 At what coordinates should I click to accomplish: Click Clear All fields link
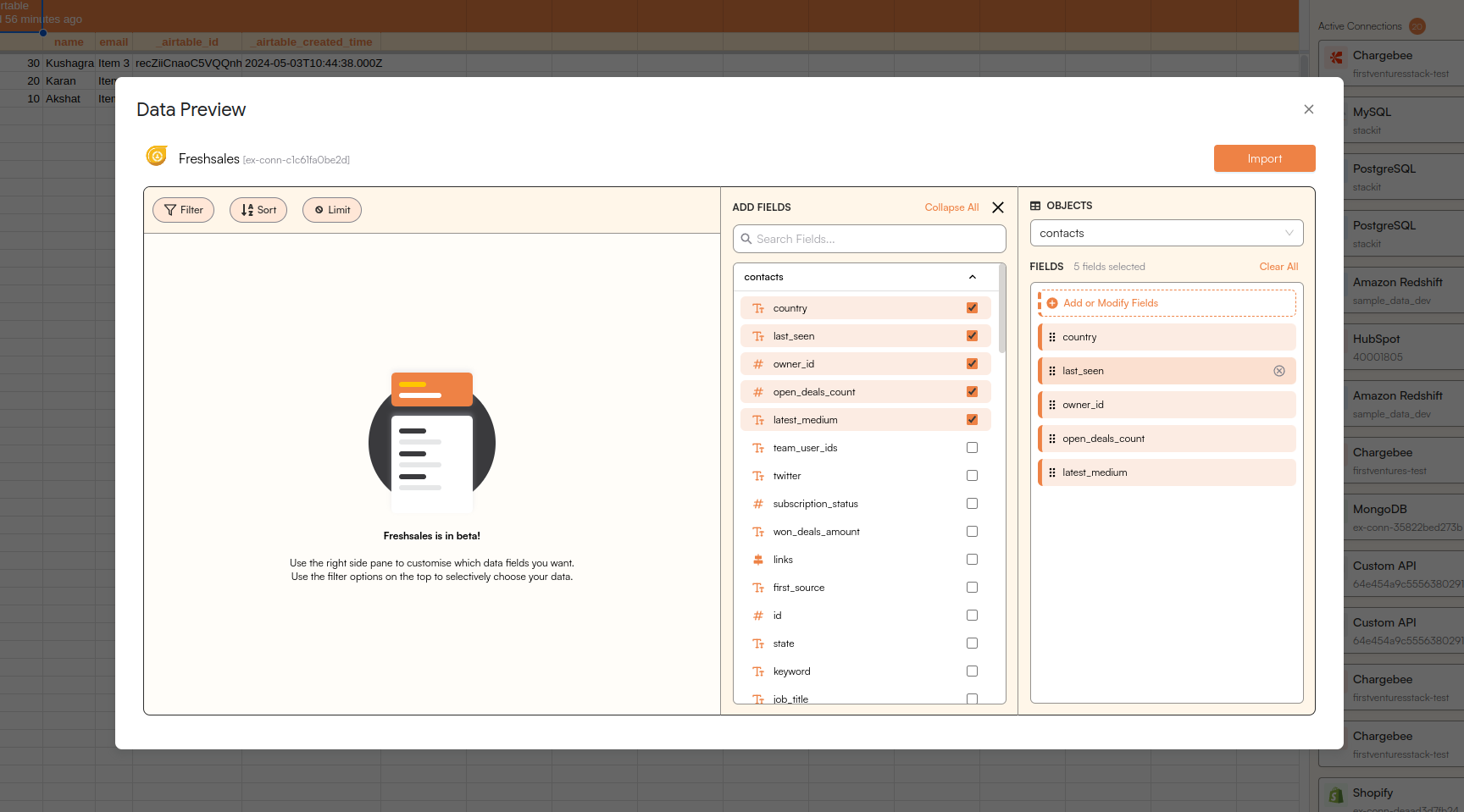click(1278, 267)
